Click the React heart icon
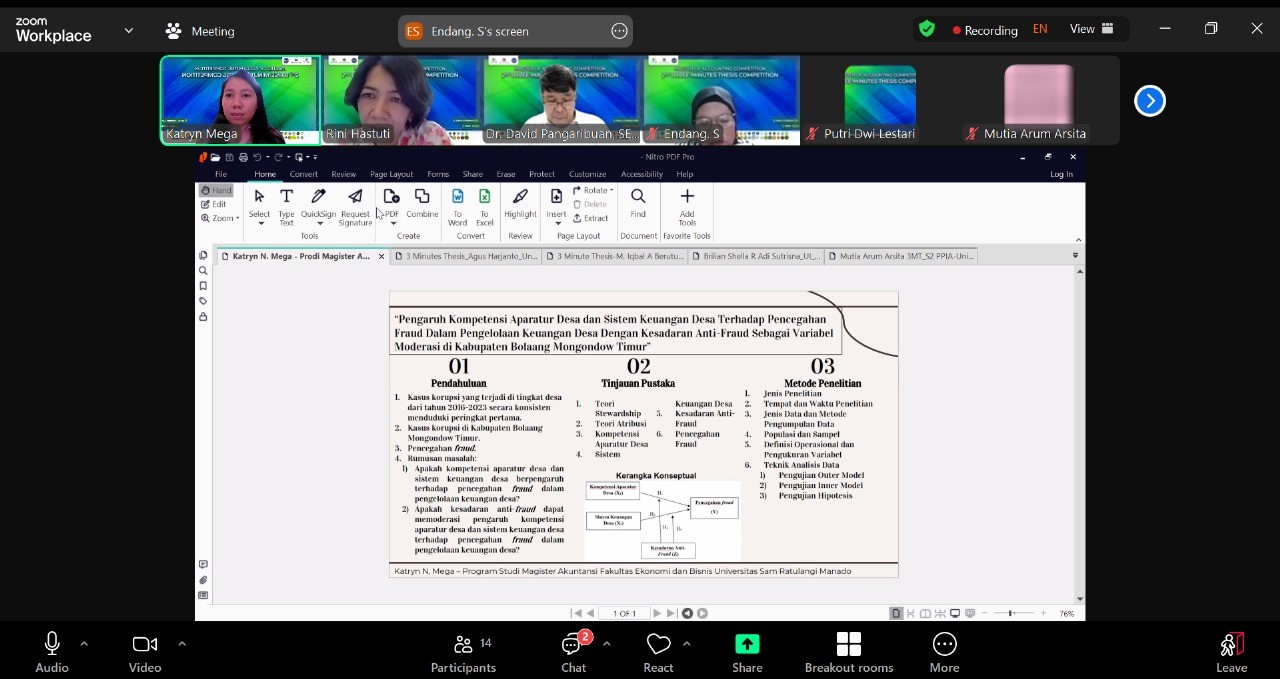 [x=658, y=645]
